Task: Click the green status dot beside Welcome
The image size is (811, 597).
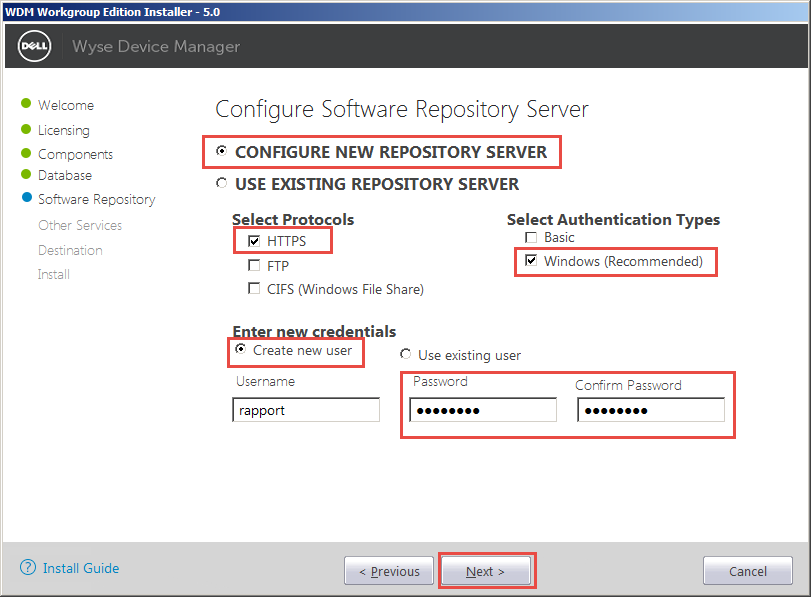Action: 28,105
